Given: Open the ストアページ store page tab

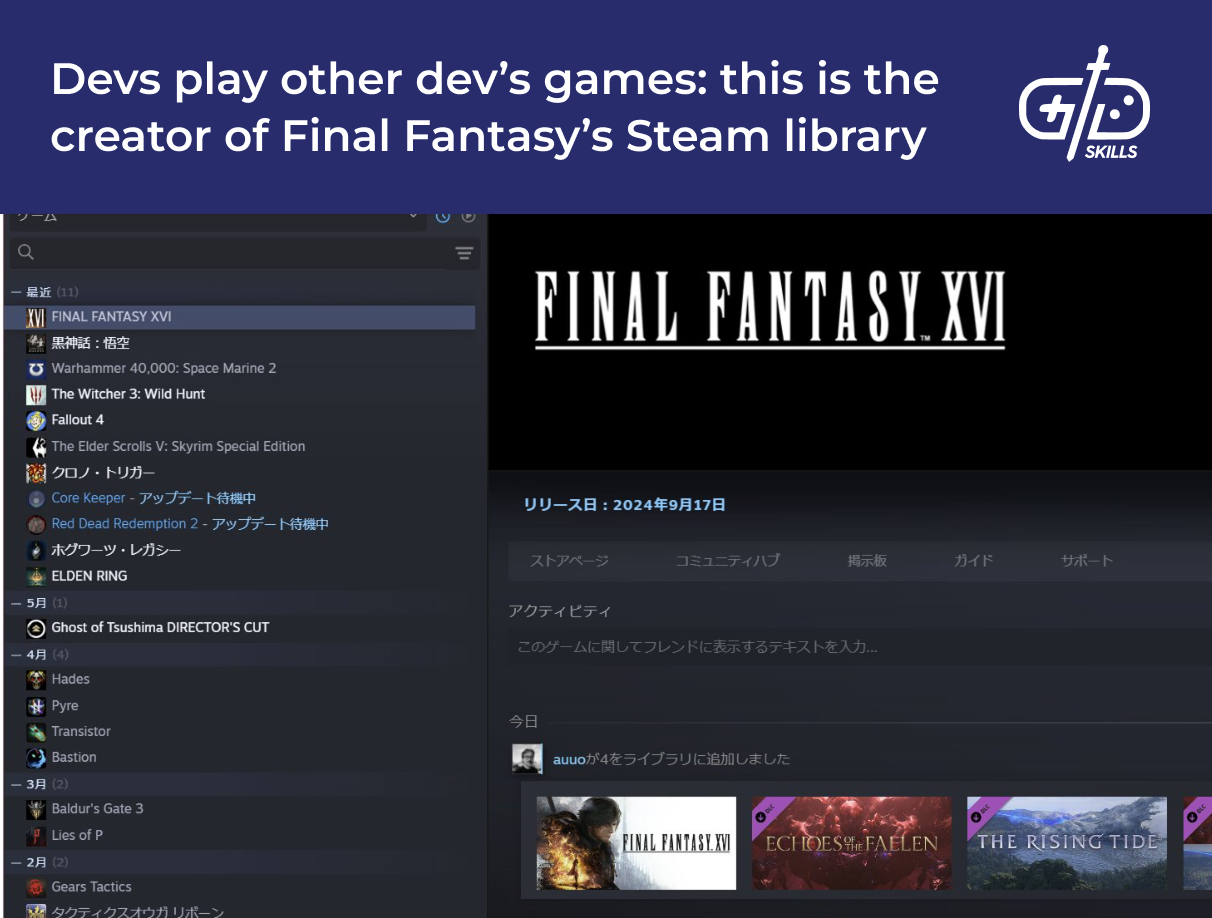Looking at the screenshot, I should click(569, 561).
